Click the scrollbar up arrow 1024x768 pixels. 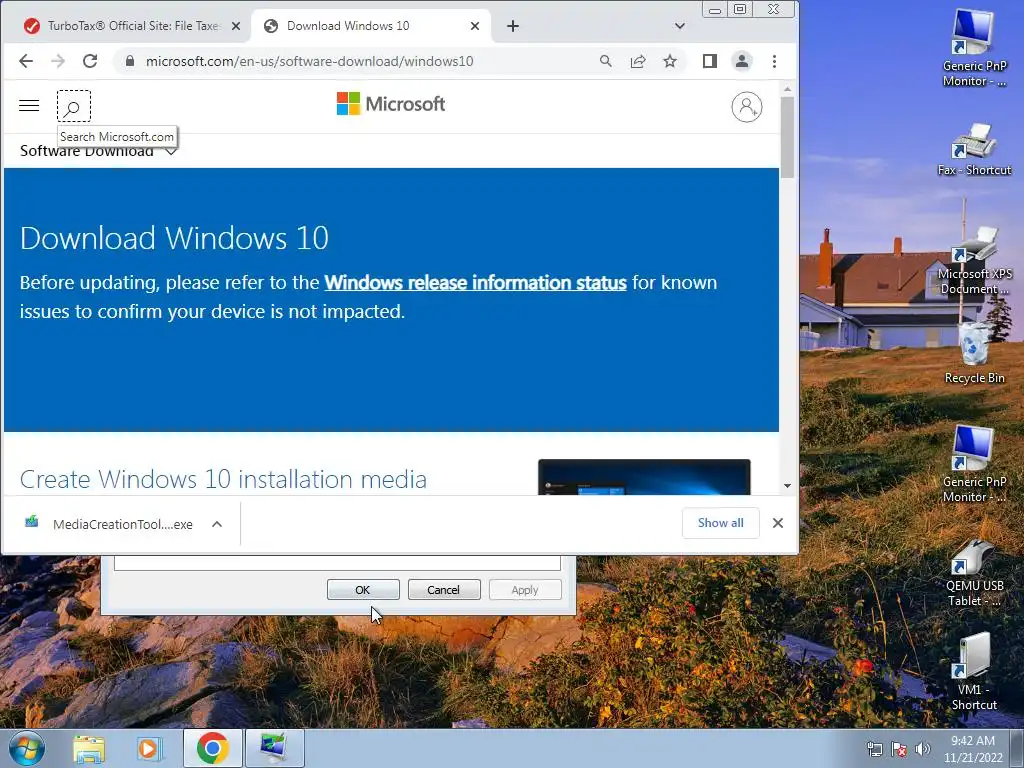click(x=788, y=89)
